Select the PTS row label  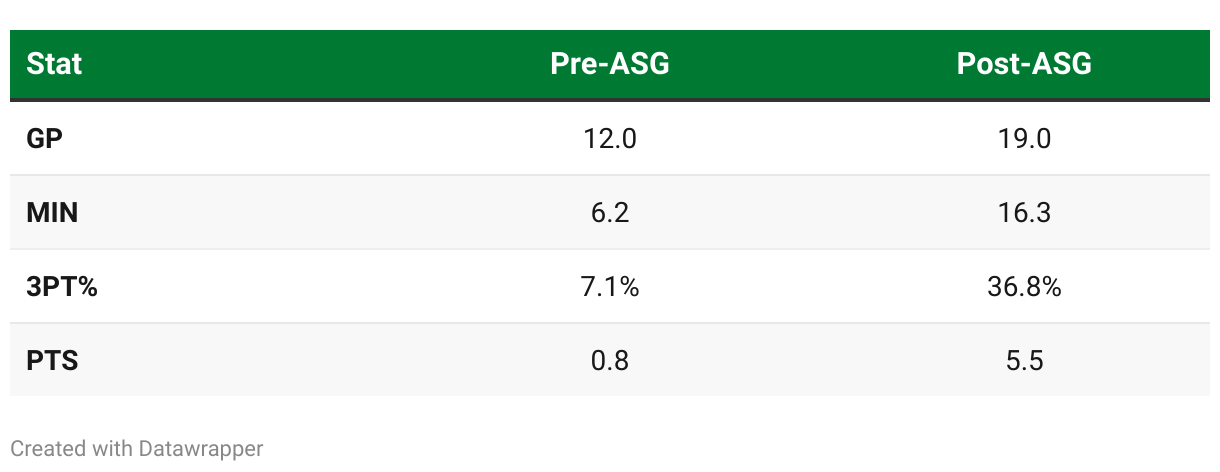pyautogui.click(x=52, y=360)
